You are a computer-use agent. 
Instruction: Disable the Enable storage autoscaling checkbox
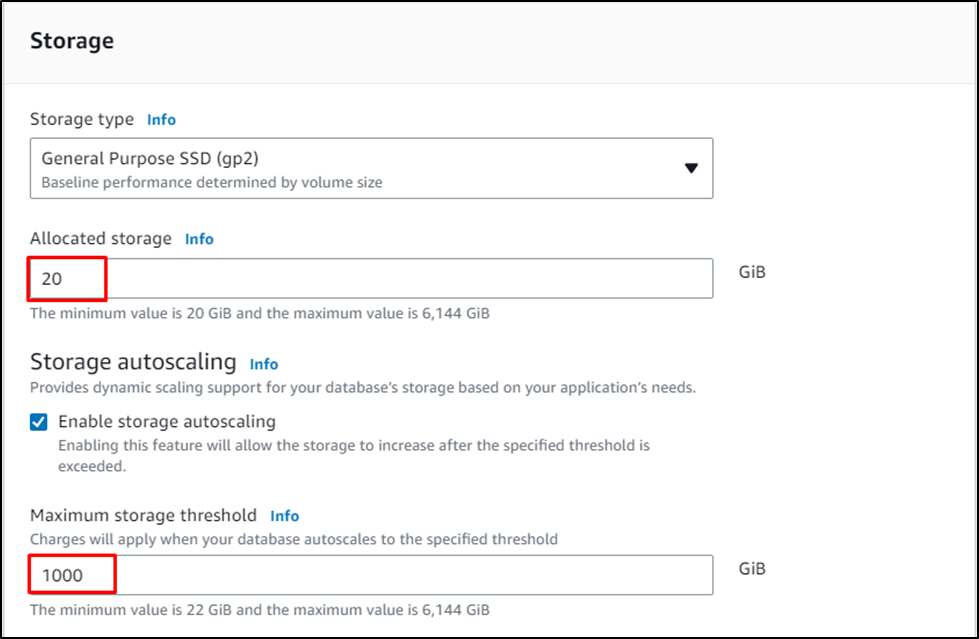(38, 422)
